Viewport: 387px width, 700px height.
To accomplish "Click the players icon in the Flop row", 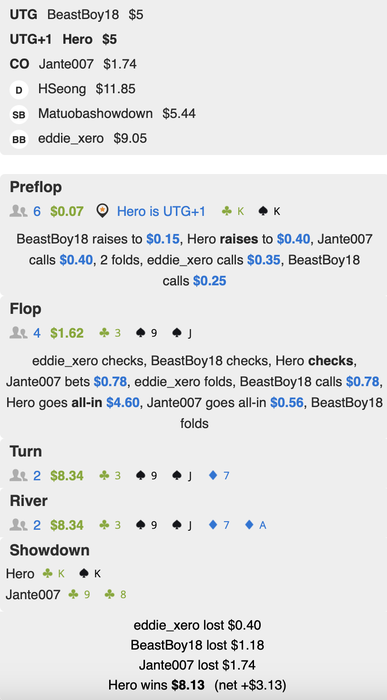I will coord(18,333).
